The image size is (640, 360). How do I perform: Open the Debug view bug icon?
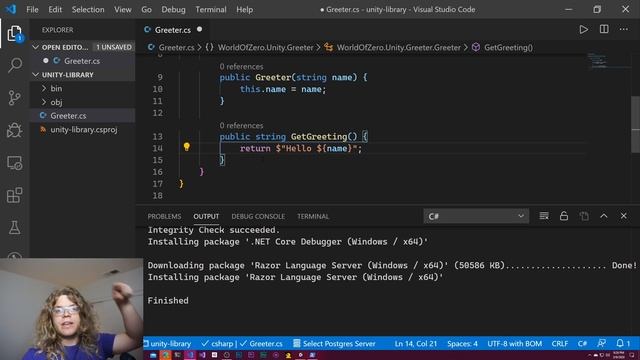coord(15,131)
